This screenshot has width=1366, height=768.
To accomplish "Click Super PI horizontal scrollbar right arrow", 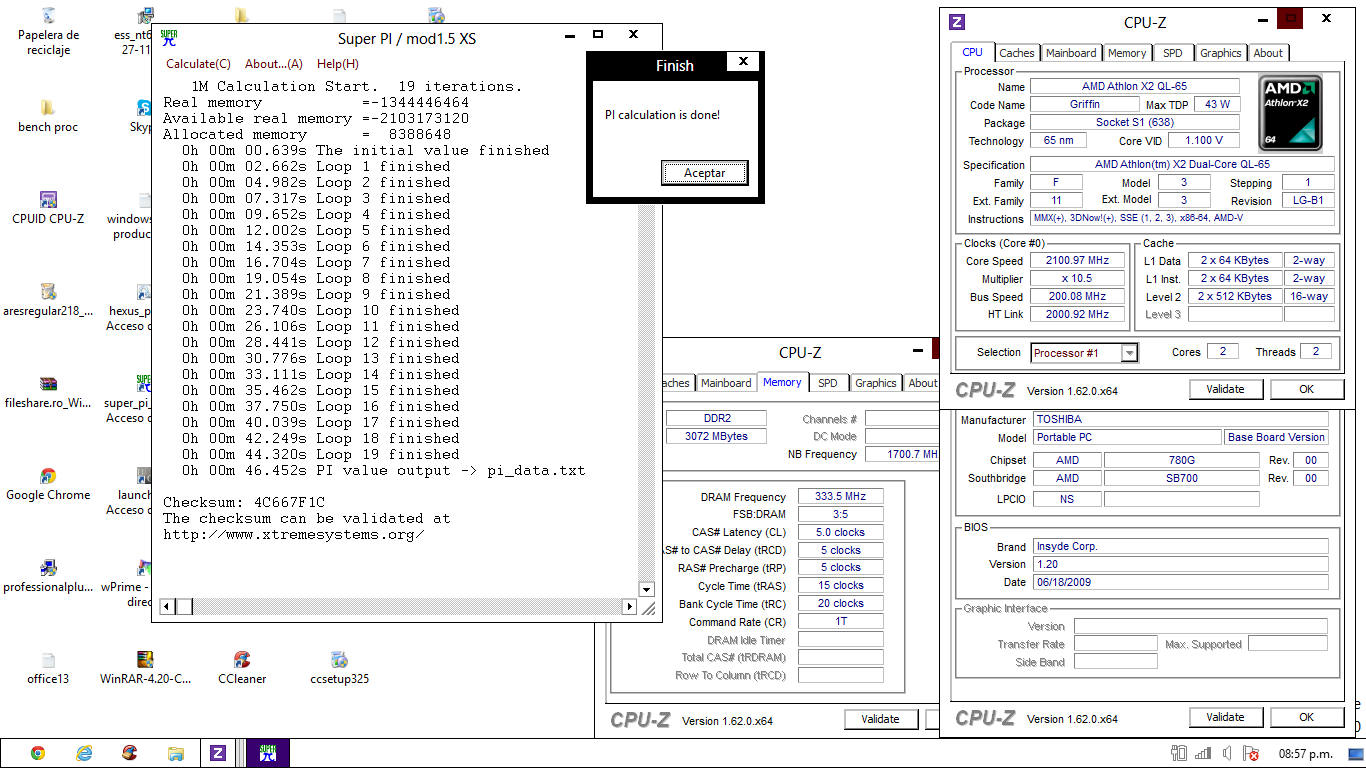I will pos(629,606).
